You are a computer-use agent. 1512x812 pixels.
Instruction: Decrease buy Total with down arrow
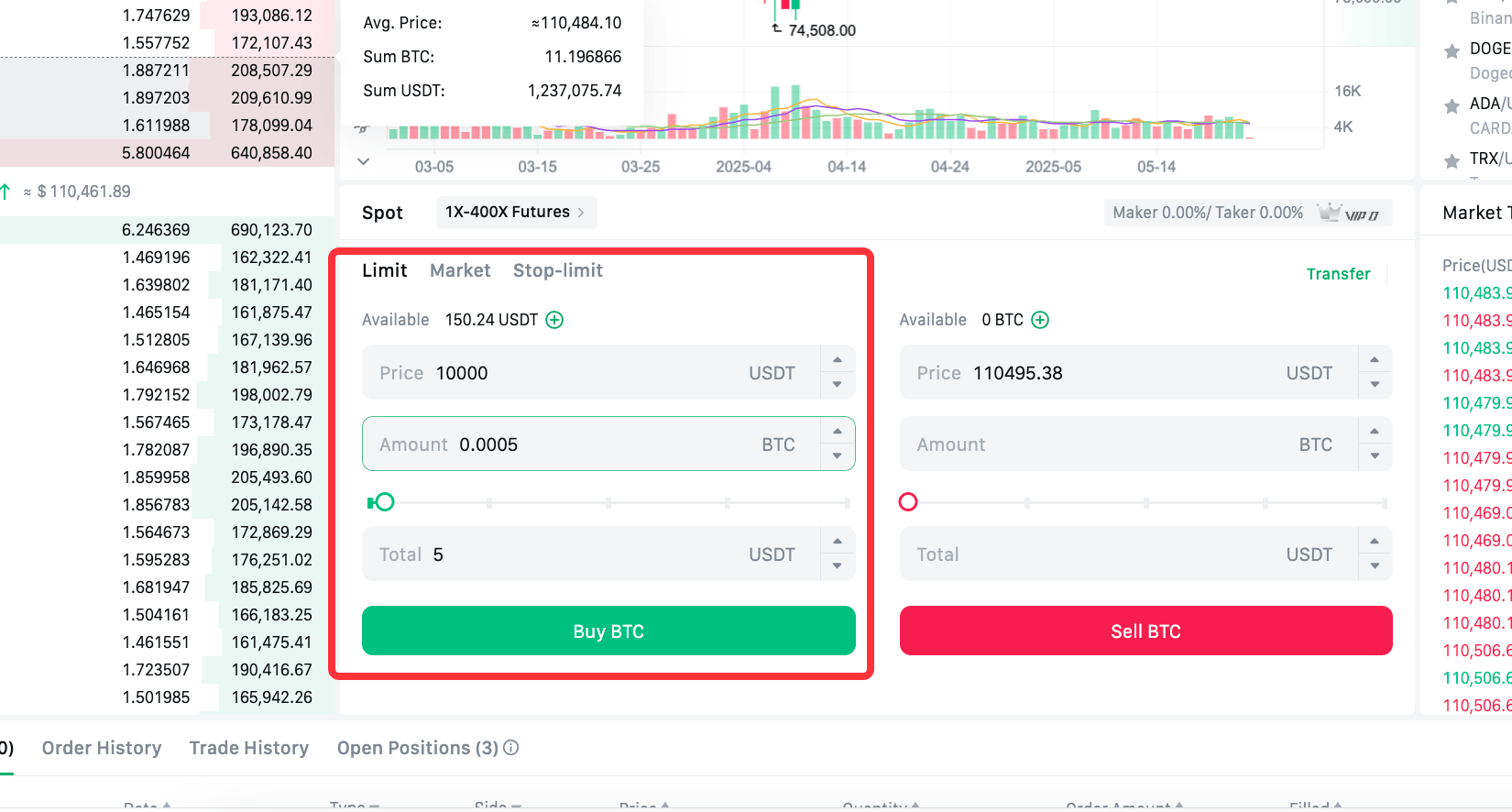click(x=837, y=565)
